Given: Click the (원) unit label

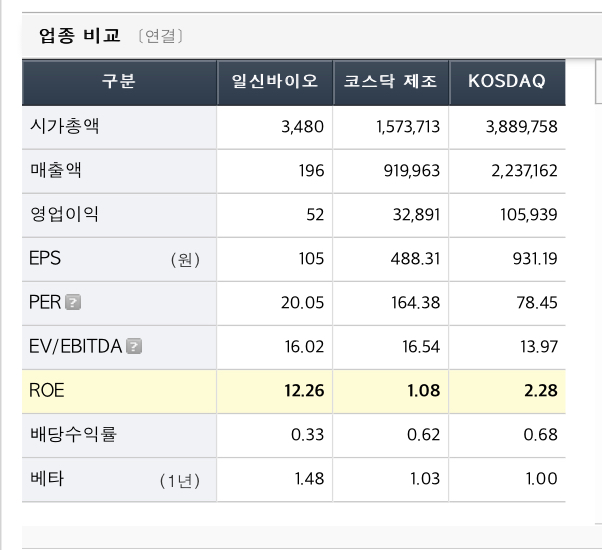Looking at the screenshot, I should 185,260.
